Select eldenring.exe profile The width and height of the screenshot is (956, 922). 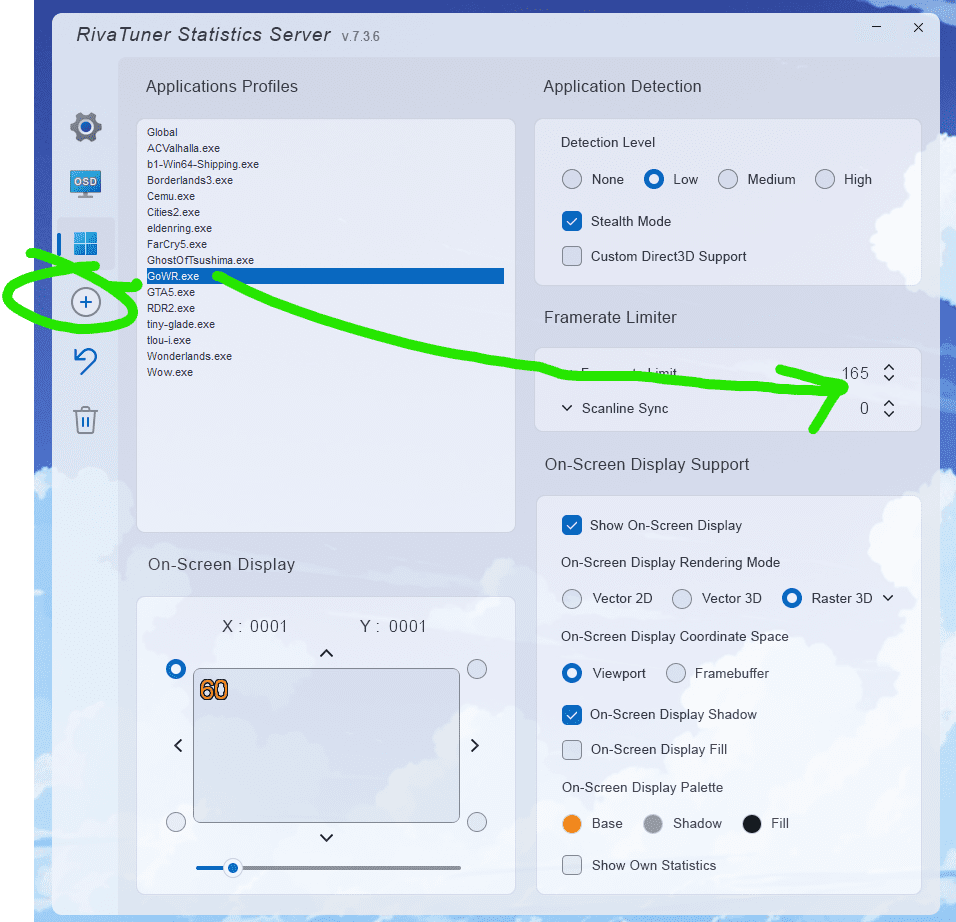tap(325, 228)
